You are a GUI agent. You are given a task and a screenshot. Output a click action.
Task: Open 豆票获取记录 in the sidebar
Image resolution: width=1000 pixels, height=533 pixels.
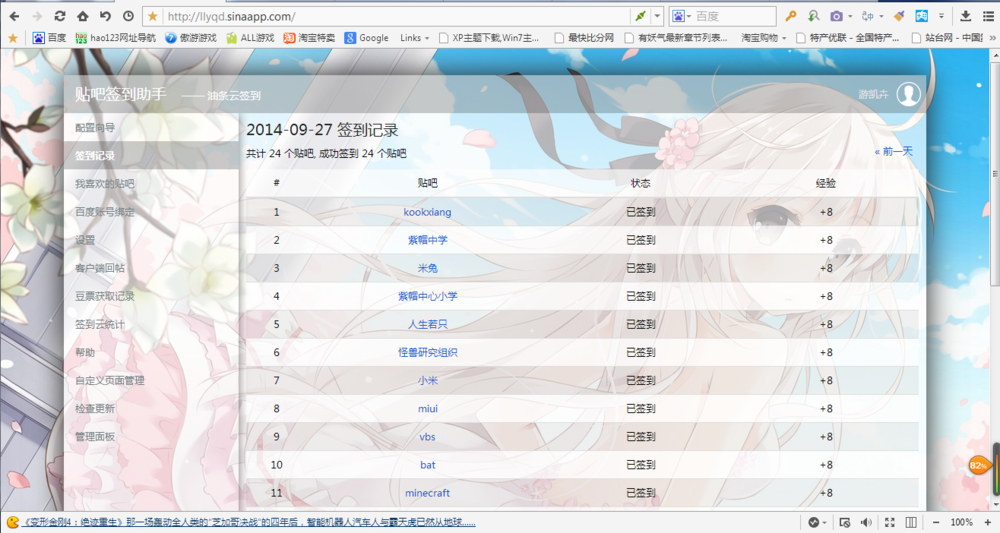click(151, 296)
